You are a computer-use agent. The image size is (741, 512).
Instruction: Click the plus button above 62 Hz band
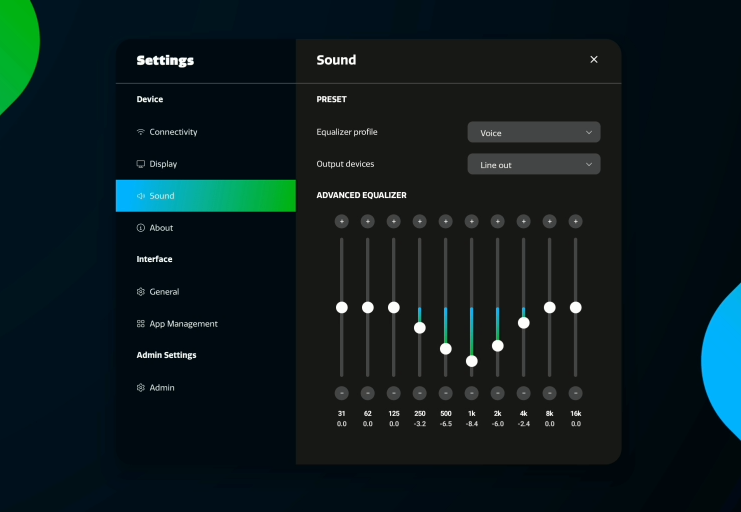click(x=368, y=221)
